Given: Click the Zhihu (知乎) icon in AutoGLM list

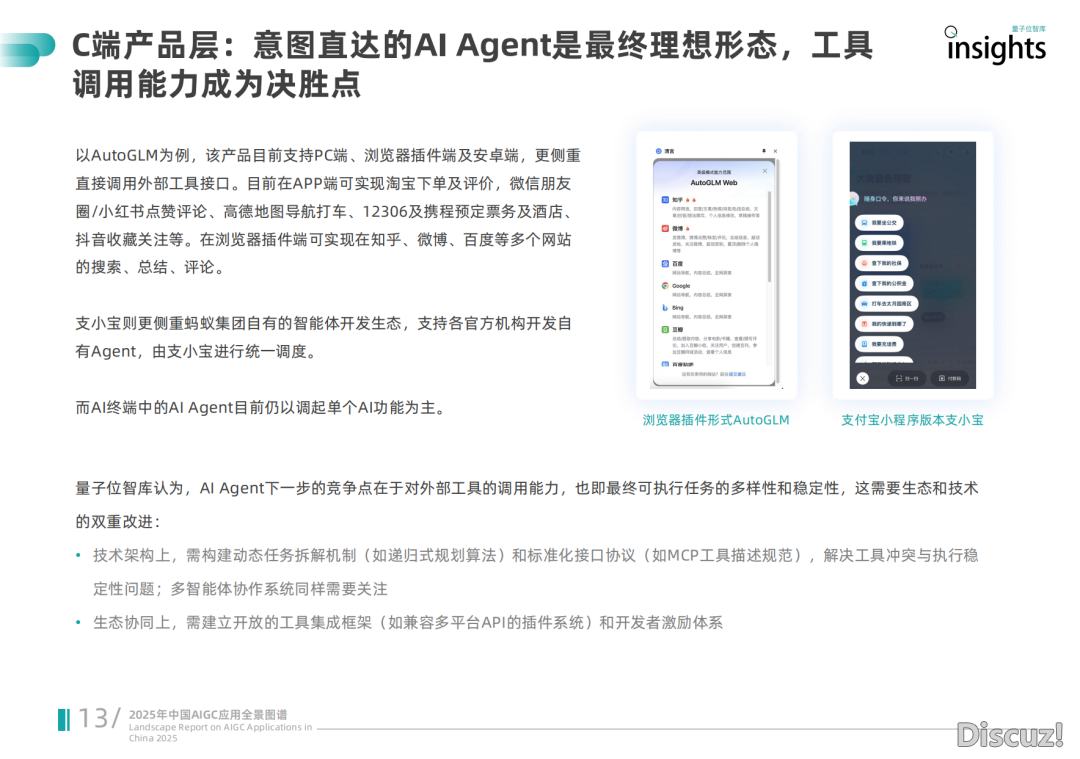Looking at the screenshot, I should [664, 200].
